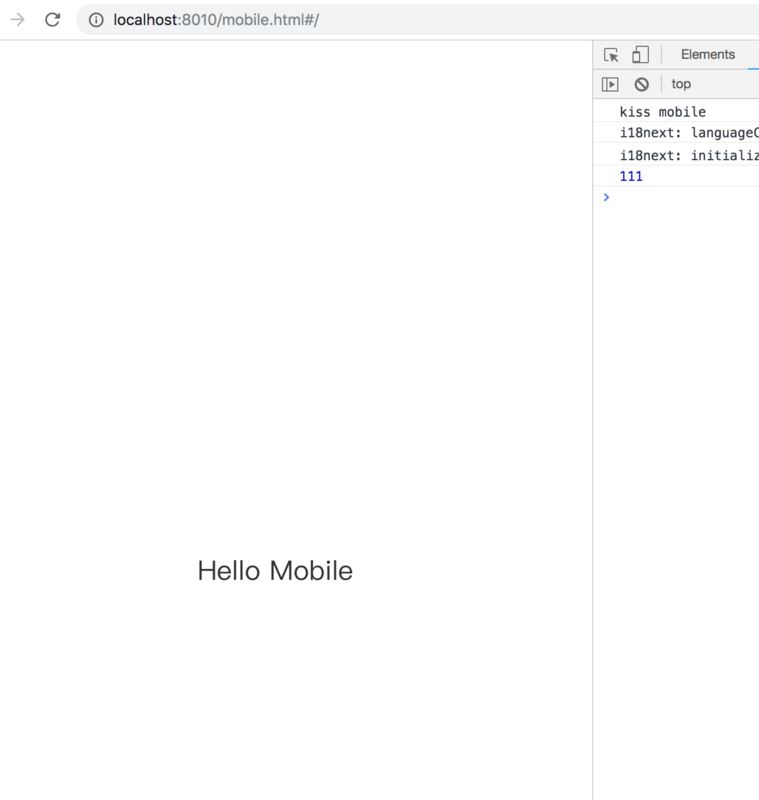Click the browser forward arrow
Image resolution: width=759 pixels, height=800 pixels.
[17, 20]
